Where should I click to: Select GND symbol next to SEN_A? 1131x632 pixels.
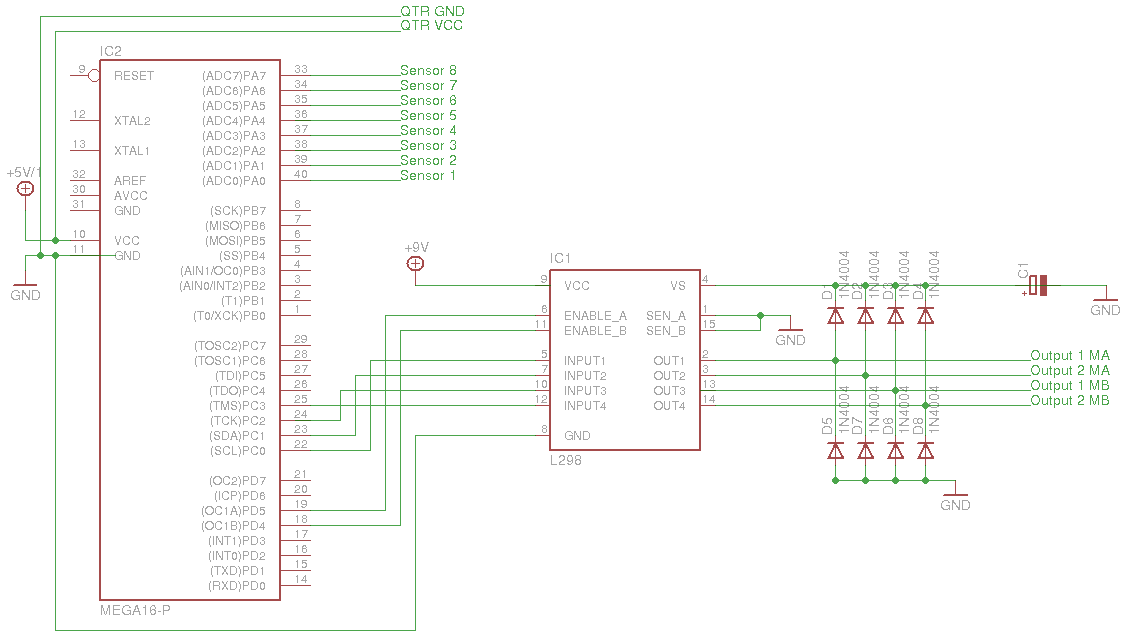point(791,336)
